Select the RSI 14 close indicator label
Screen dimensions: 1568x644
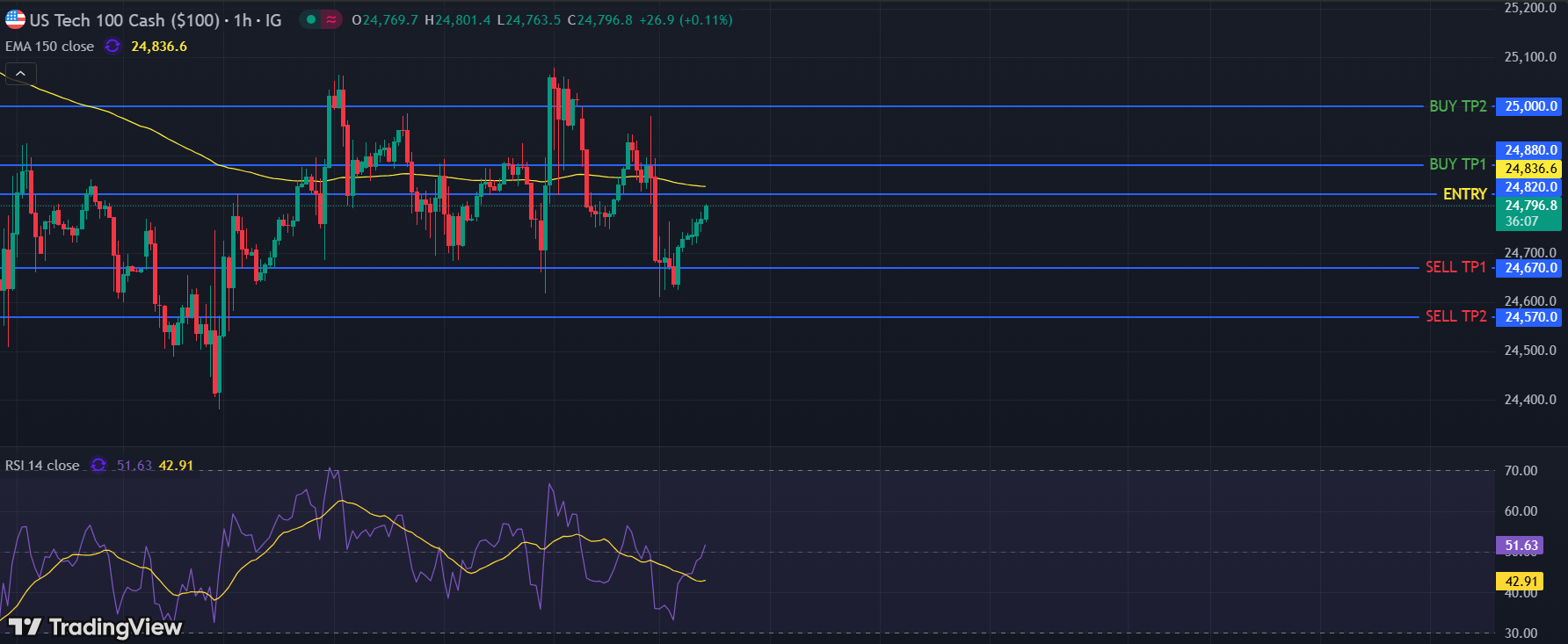pos(42,465)
